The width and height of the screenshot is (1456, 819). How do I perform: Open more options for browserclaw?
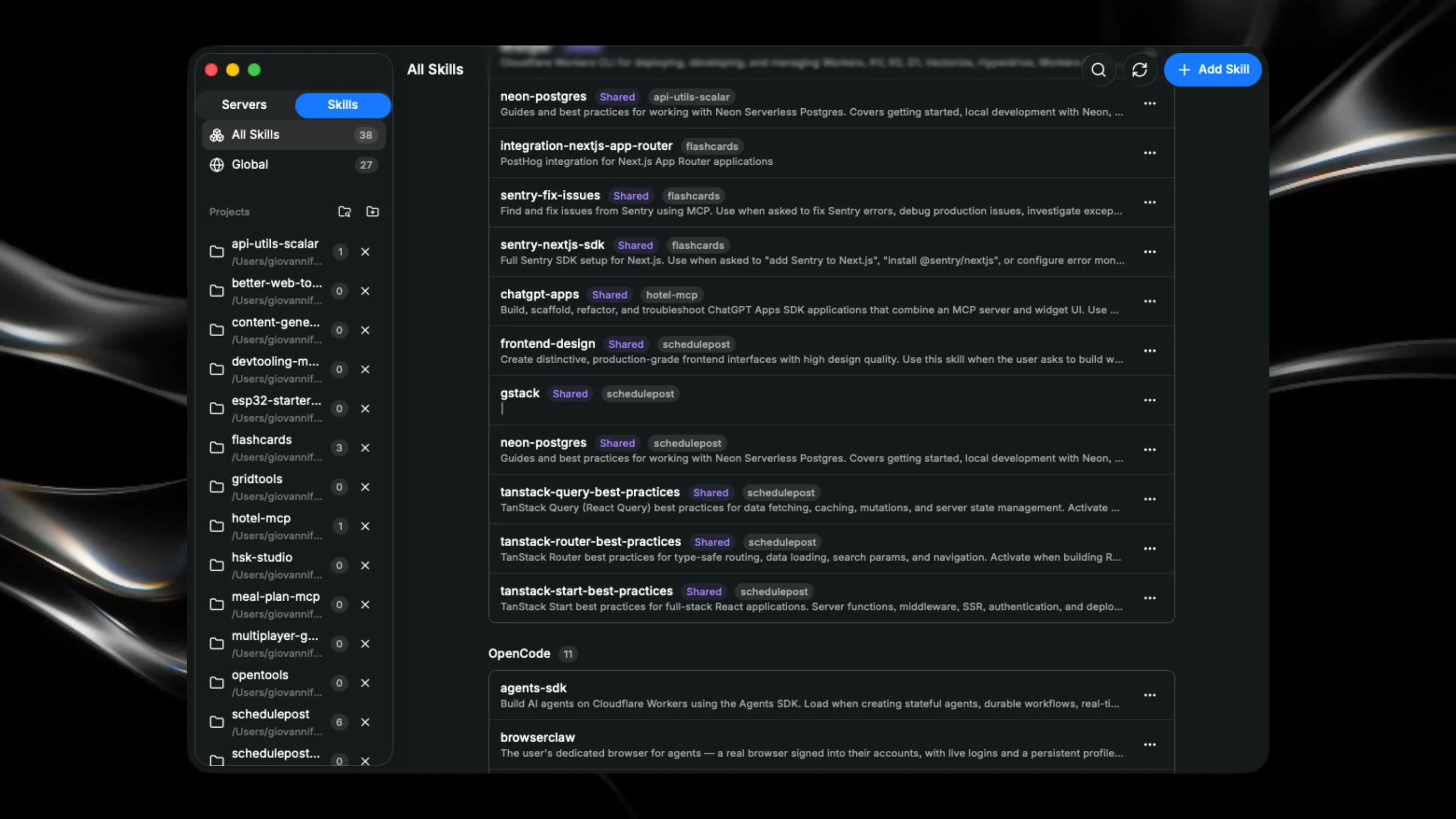1150,745
